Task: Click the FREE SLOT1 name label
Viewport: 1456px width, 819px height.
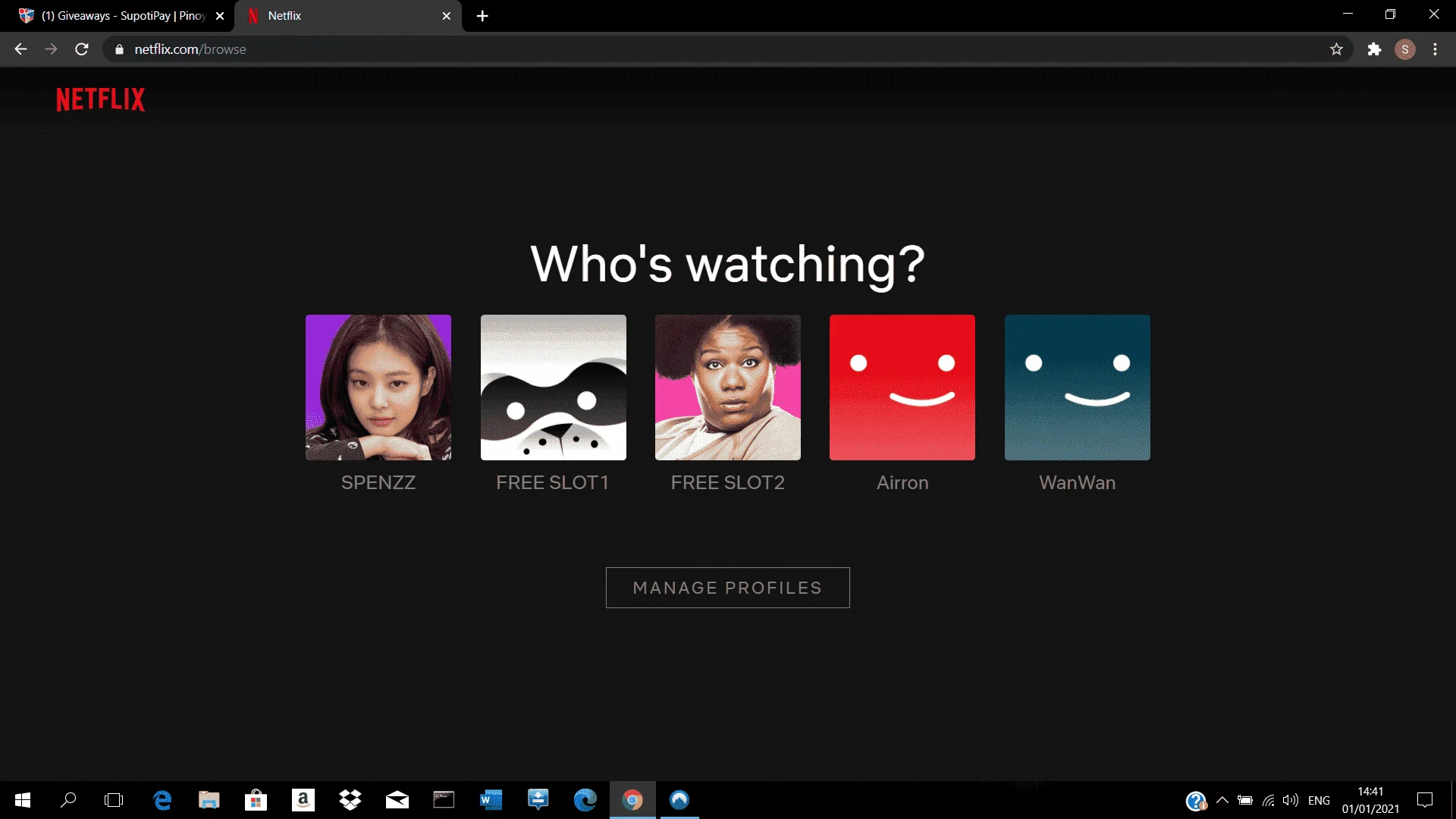Action: point(553,483)
